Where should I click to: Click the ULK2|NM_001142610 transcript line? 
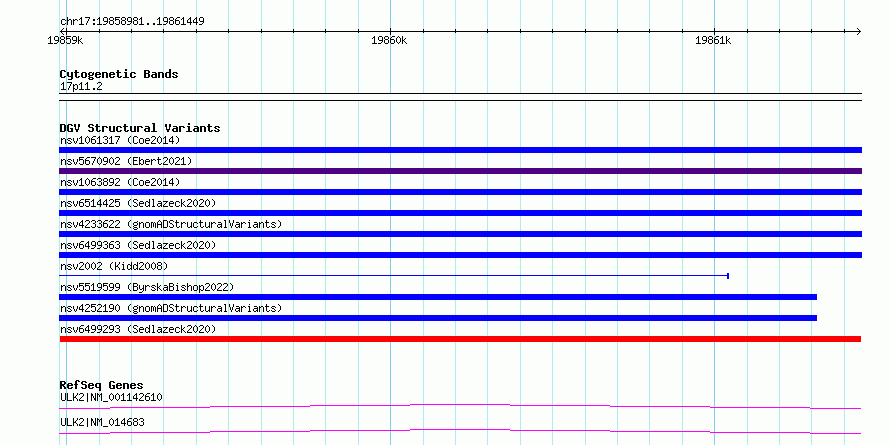click(x=460, y=406)
